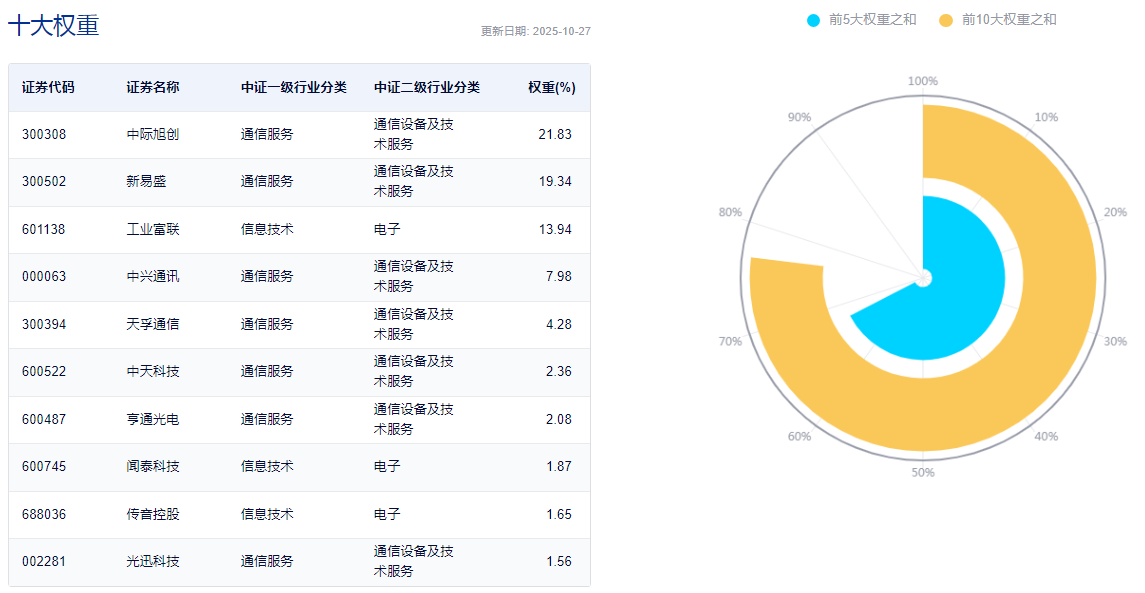Click the 十大权重 section title
This screenshot has width=1145, height=593.
[53, 26]
